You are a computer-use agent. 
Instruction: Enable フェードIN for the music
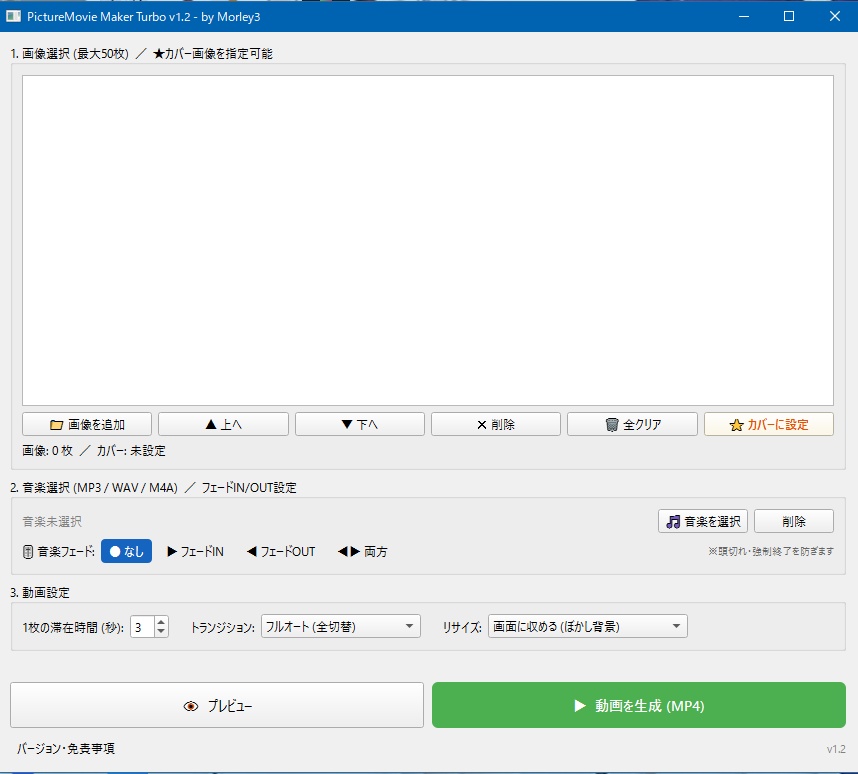pos(192,551)
